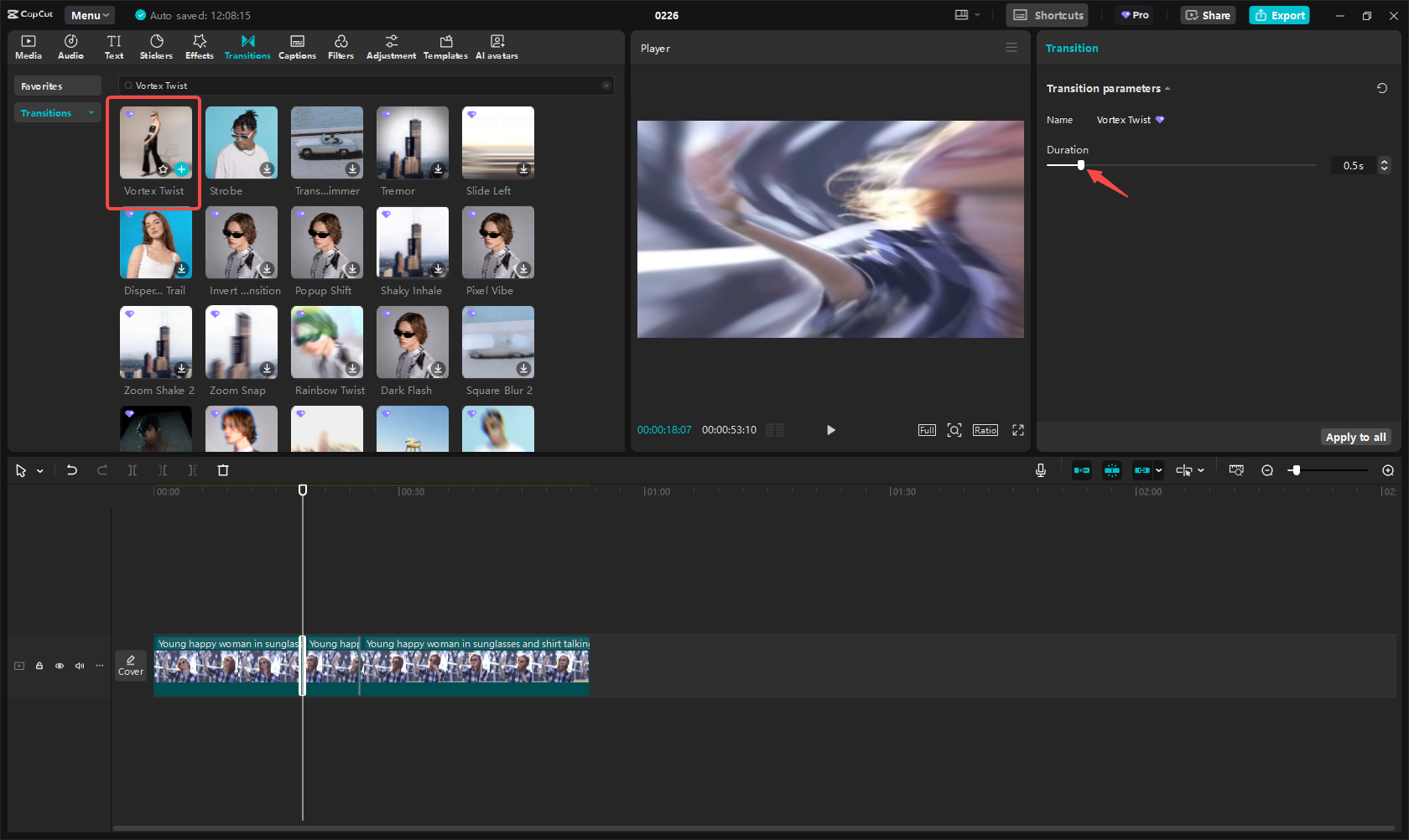Click the transition Duration slider handle
The width and height of the screenshot is (1409, 840).
tap(1080, 165)
